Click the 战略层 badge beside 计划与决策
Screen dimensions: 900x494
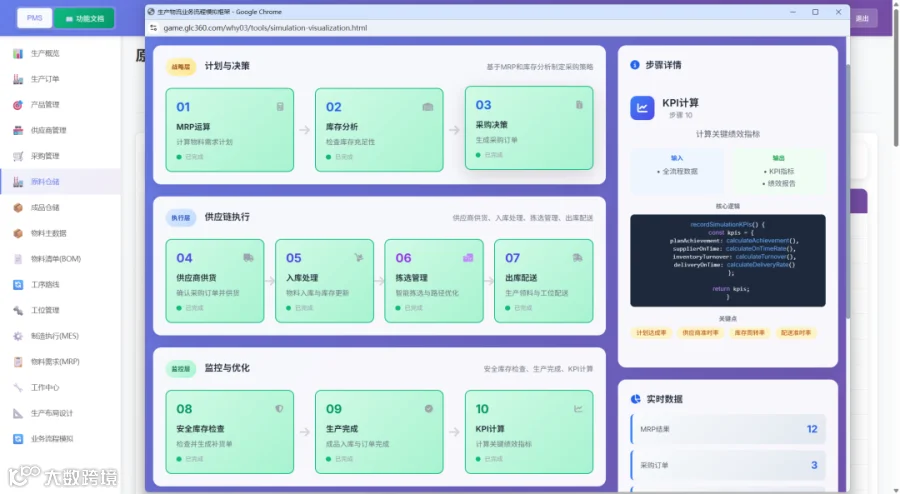[181, 67]
